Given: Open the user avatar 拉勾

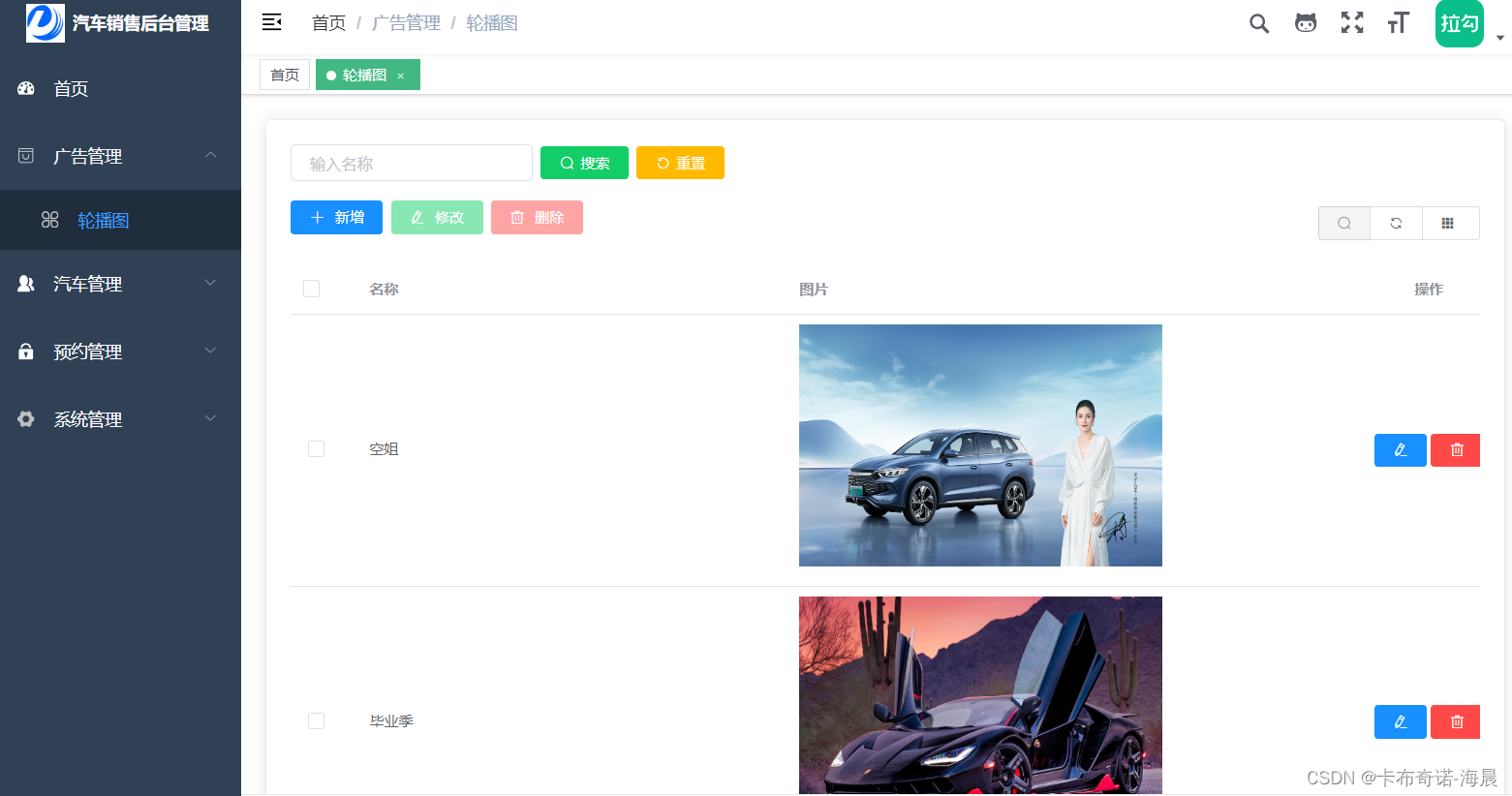Looking at the screenshot, I should (x=1460, y=23).
